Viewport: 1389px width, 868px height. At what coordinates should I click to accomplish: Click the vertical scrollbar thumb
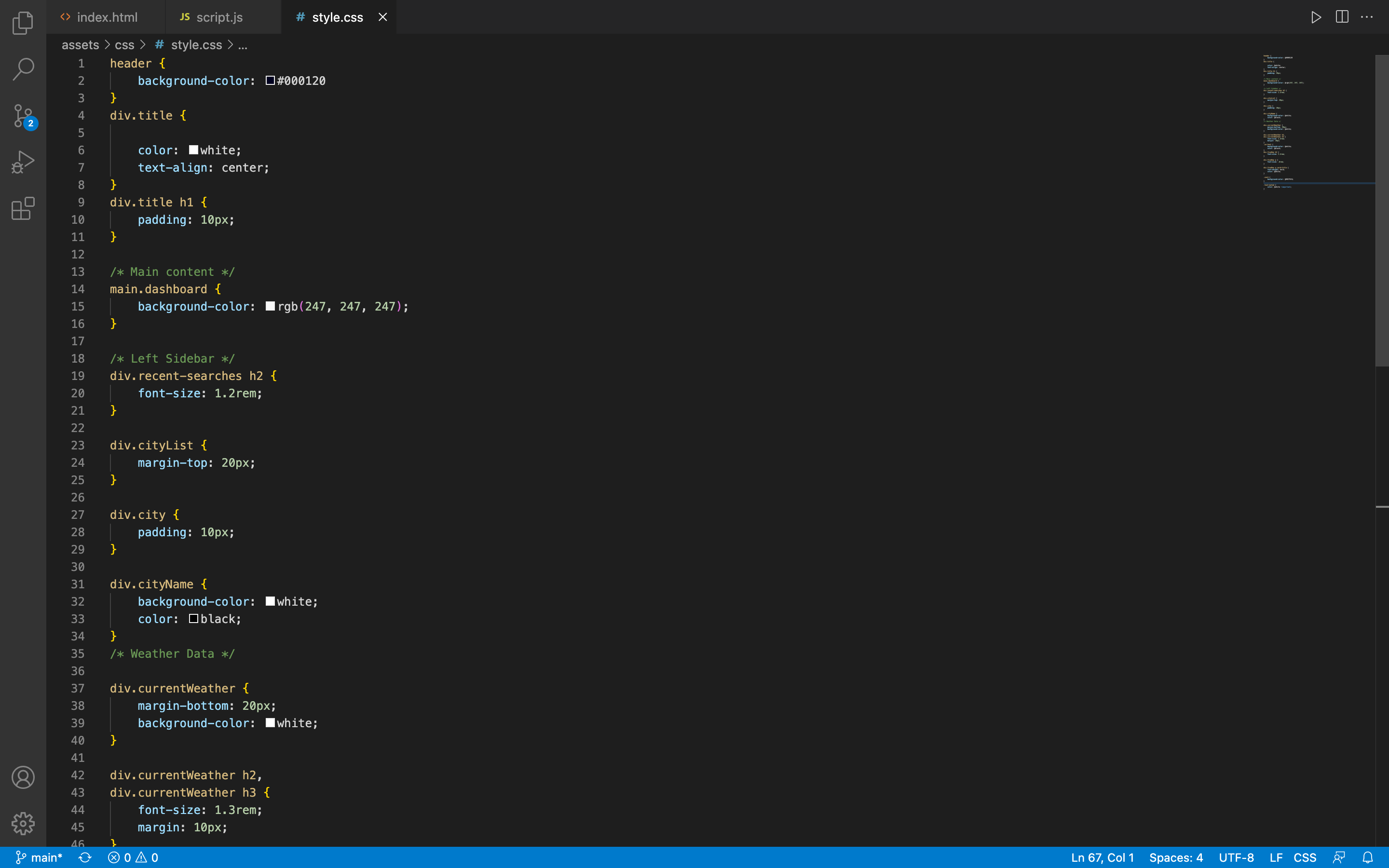1382,210
